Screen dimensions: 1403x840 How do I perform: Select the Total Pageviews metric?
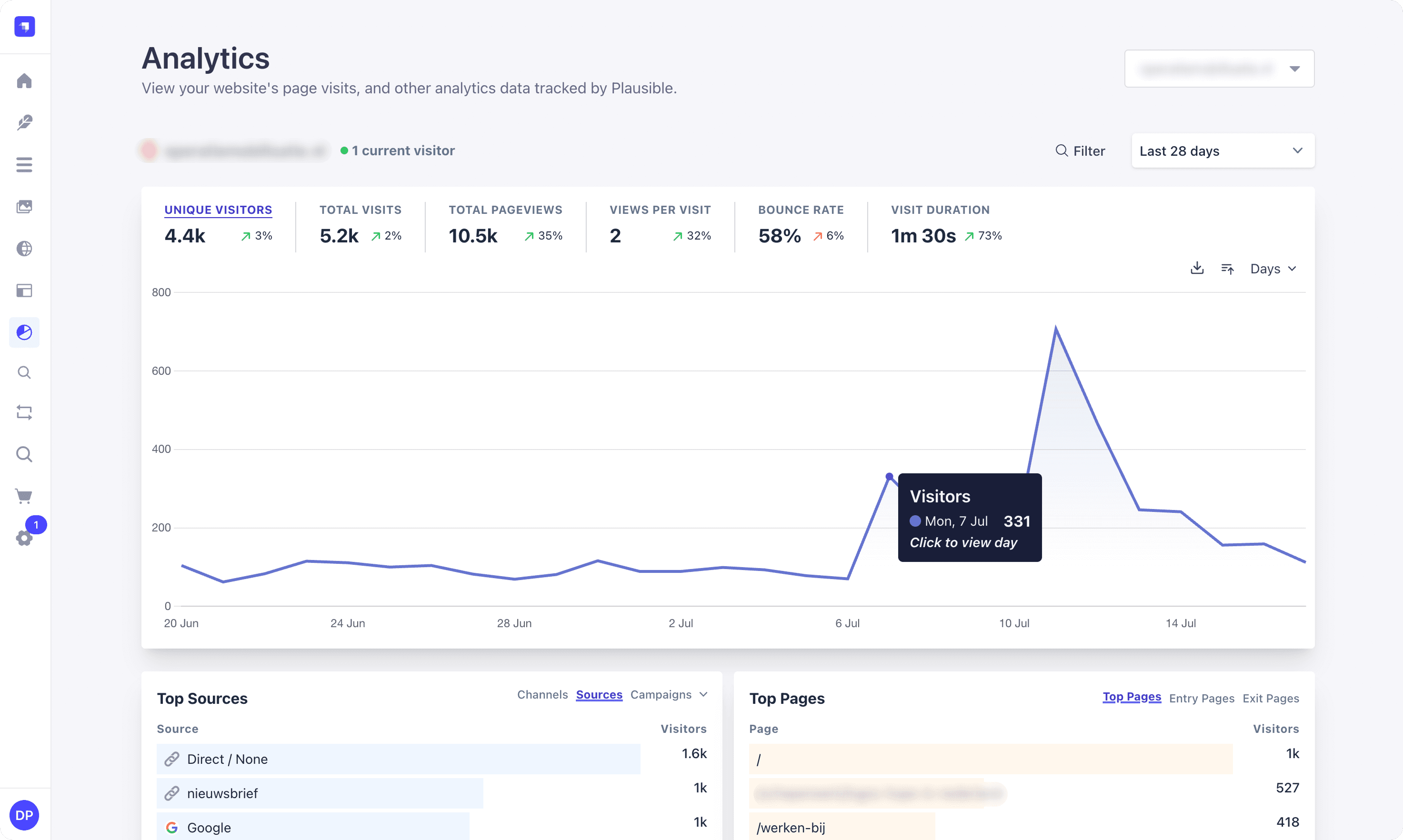(x=505, y=210)
